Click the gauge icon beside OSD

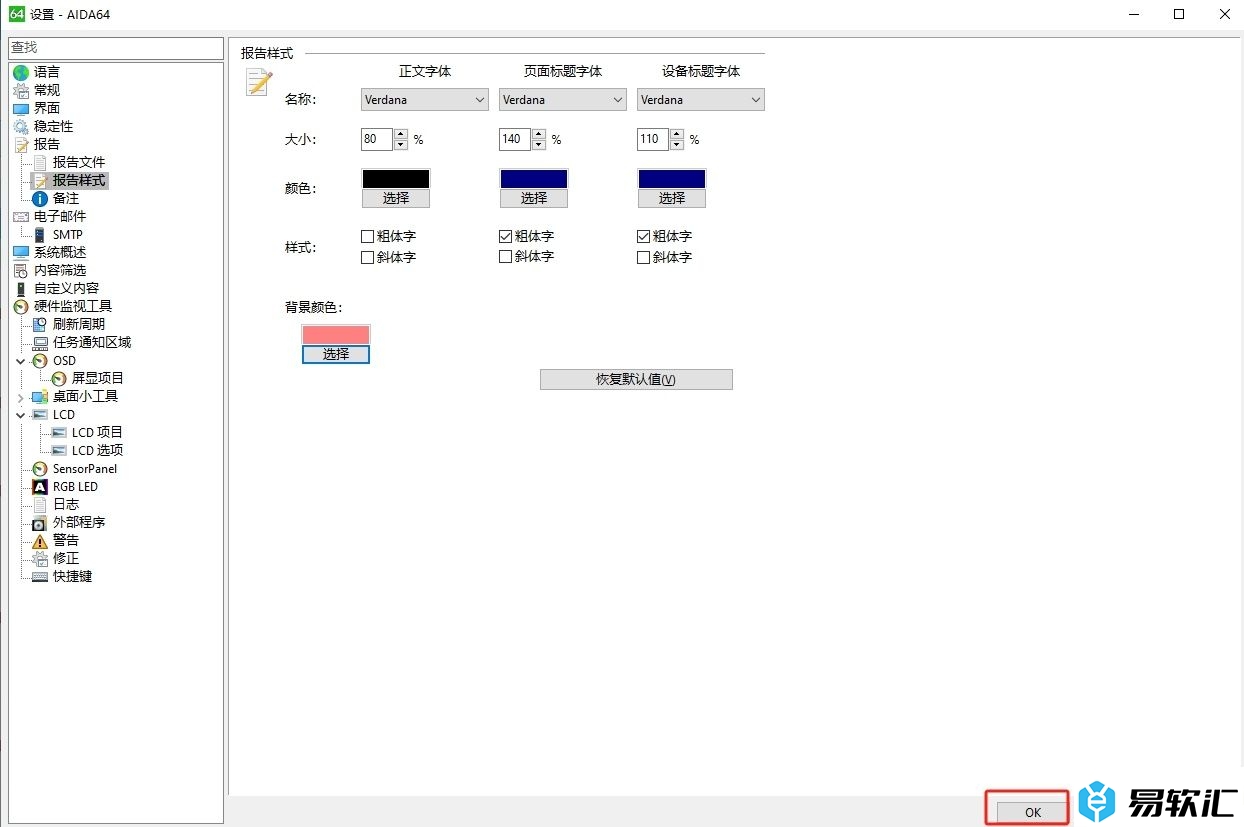click(40, 360)
